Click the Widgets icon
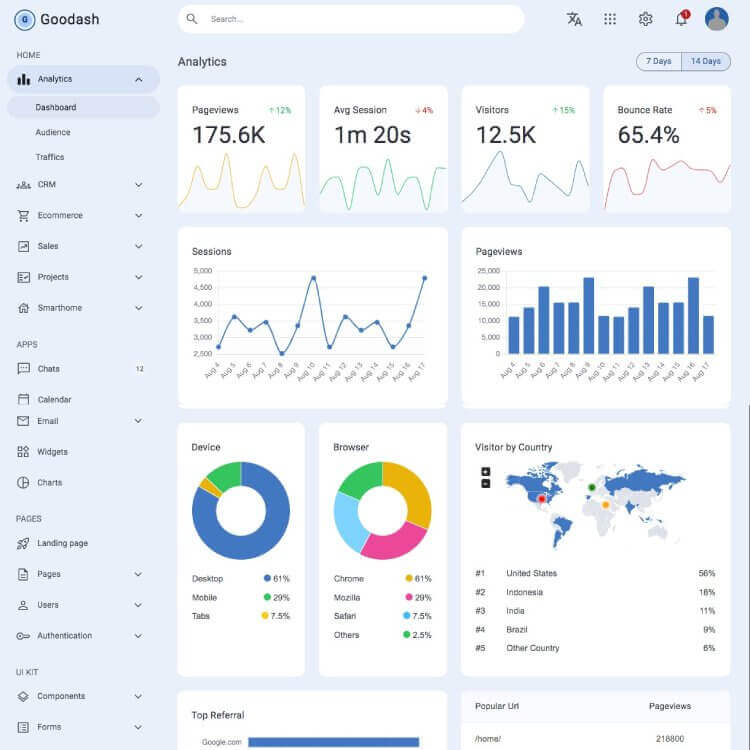 [x=23, y=452]
